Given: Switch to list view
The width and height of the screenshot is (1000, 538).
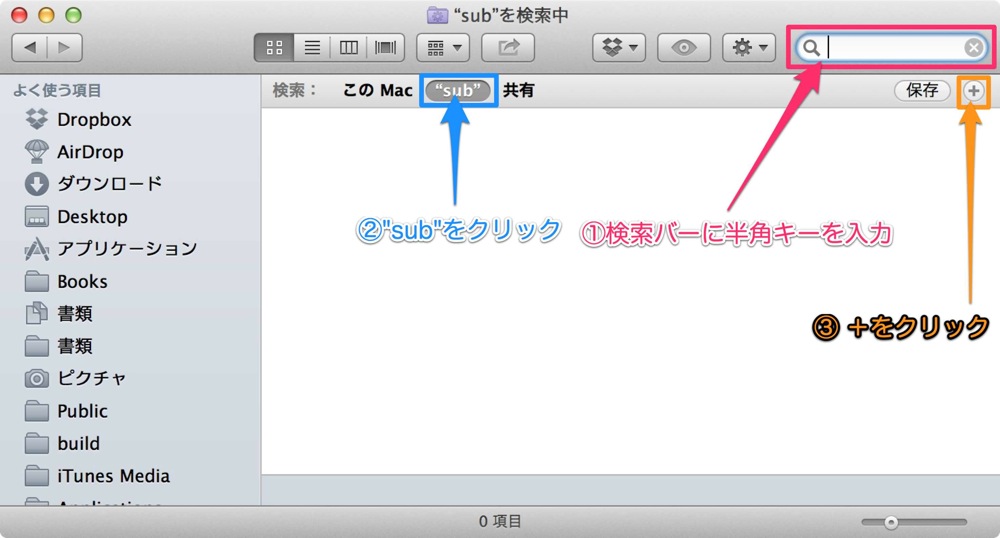Looking at the screenshot, I should pos(312,47).
